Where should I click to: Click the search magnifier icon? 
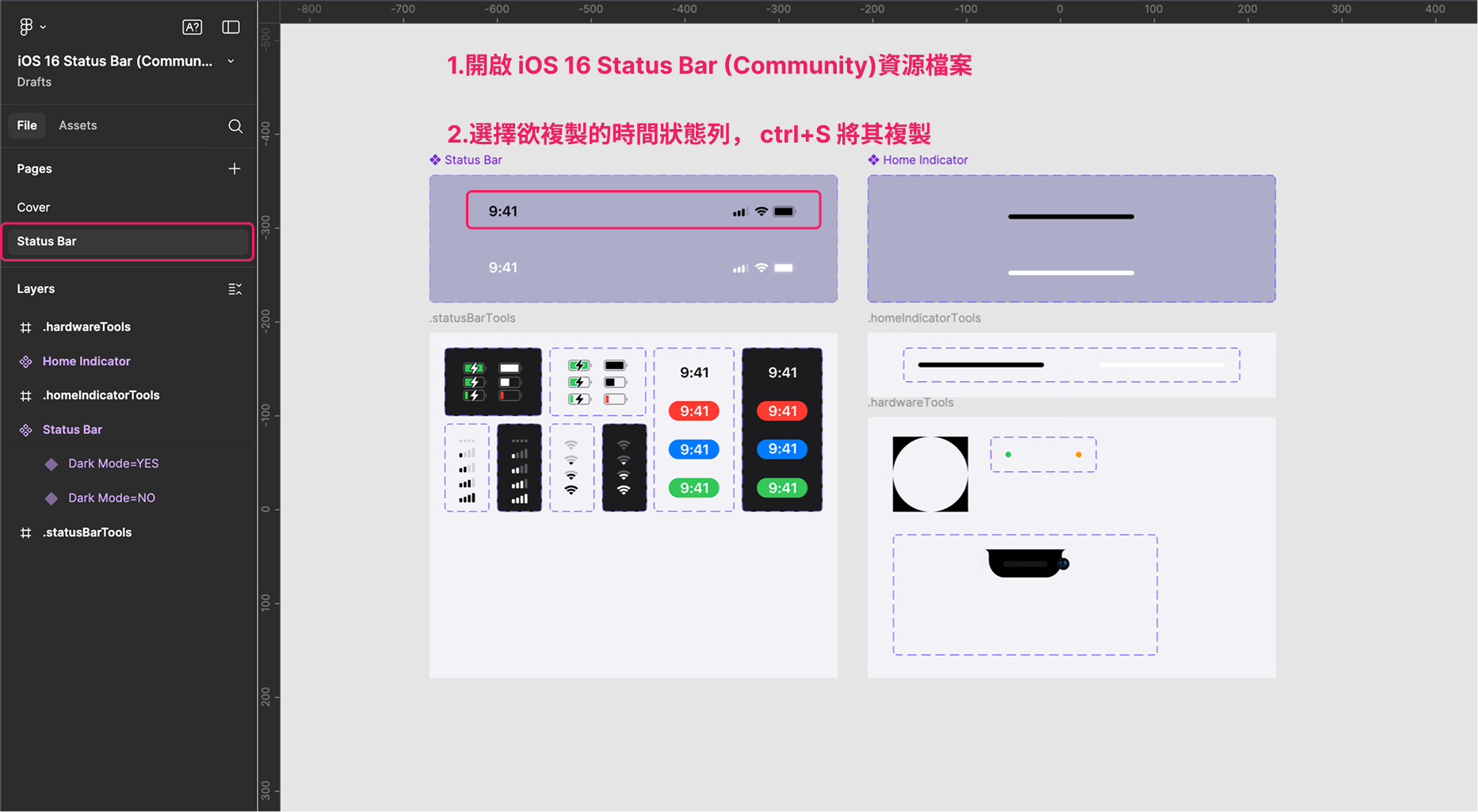pos(235,126)
